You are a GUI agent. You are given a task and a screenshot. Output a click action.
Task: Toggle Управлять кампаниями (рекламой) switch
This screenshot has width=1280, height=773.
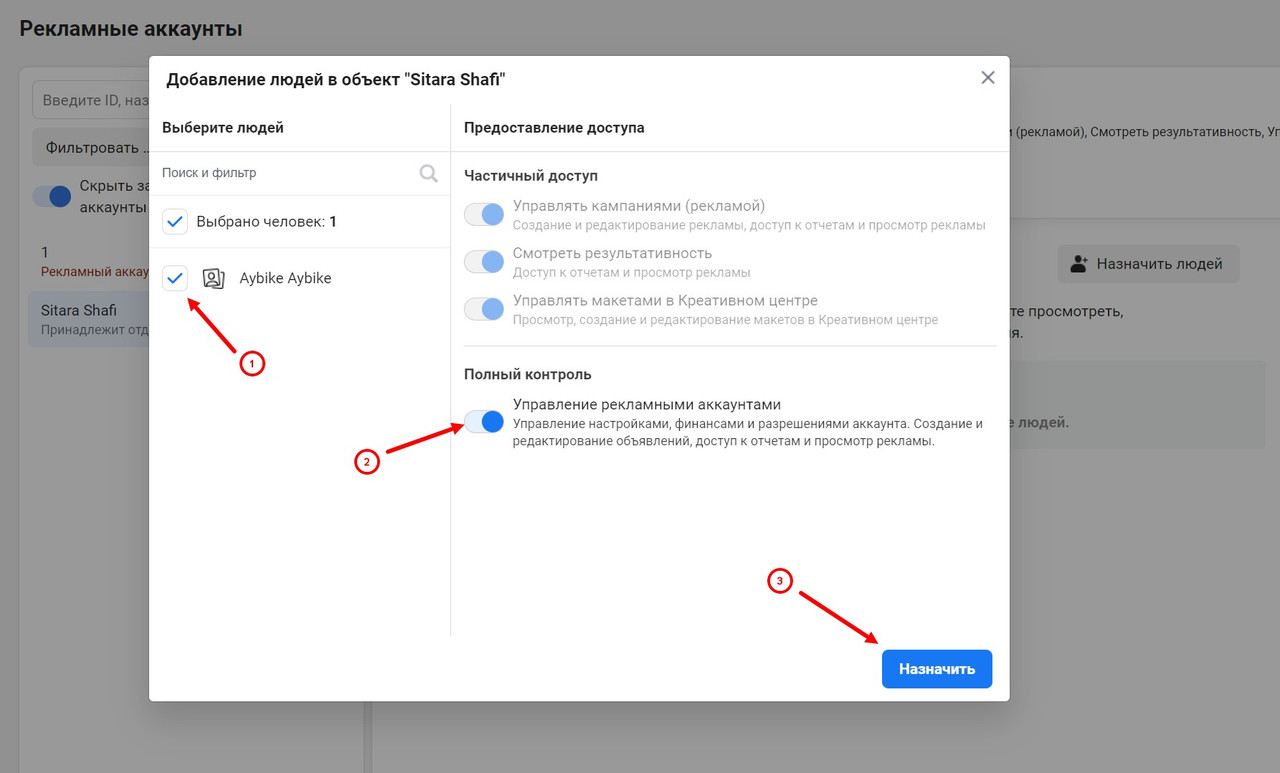point(484,214)
